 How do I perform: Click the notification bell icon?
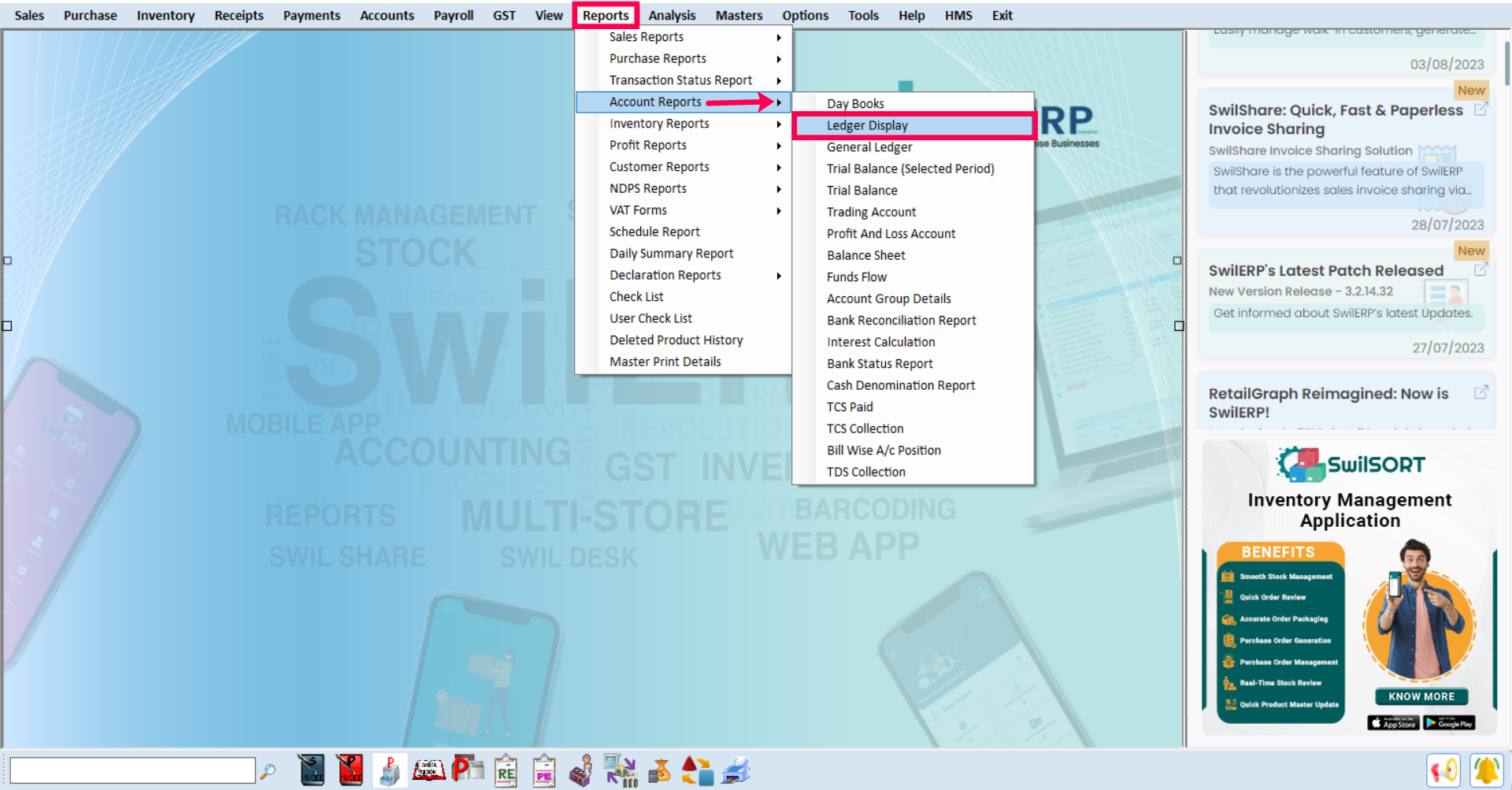click(1487, 770)
